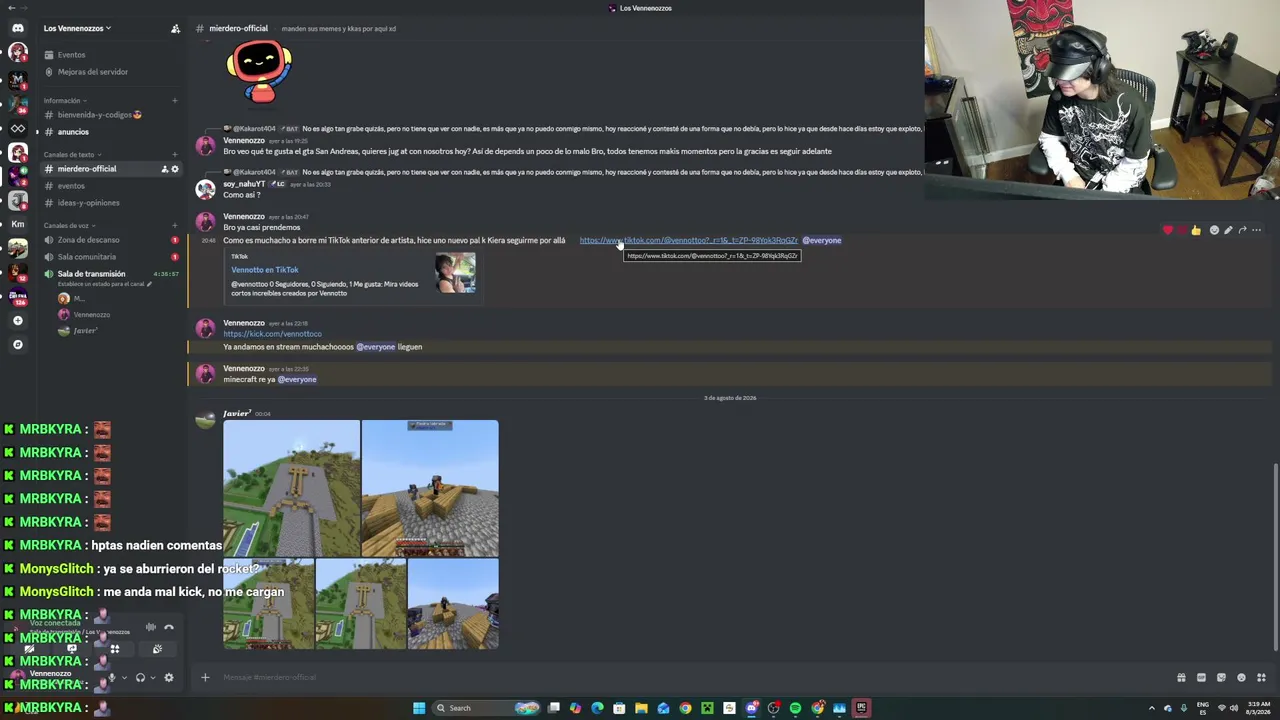Open channel settings gear for mierdero-official

click(x=175, y=169)
